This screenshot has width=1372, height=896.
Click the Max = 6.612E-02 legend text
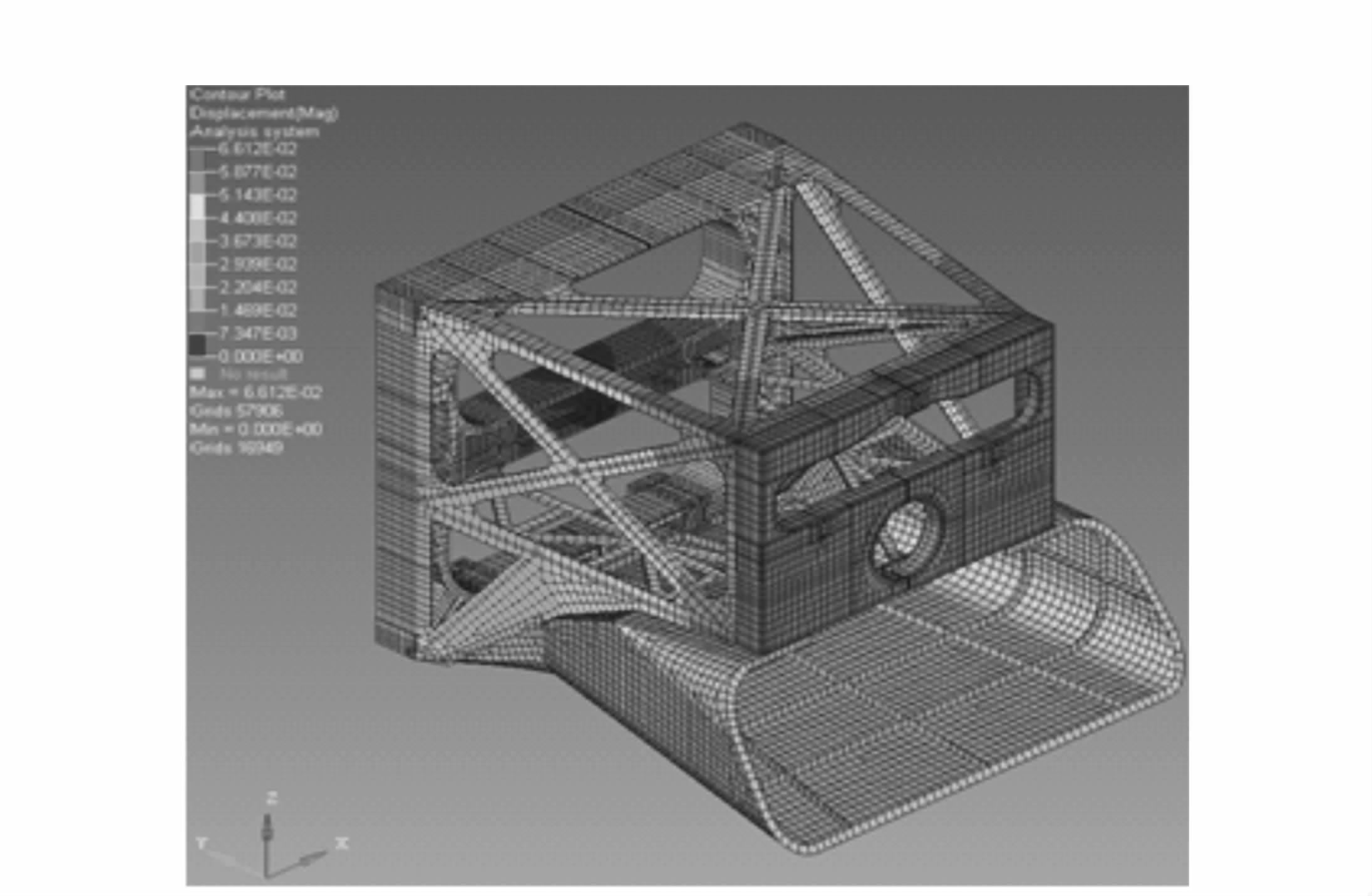(x=256, y=393)
